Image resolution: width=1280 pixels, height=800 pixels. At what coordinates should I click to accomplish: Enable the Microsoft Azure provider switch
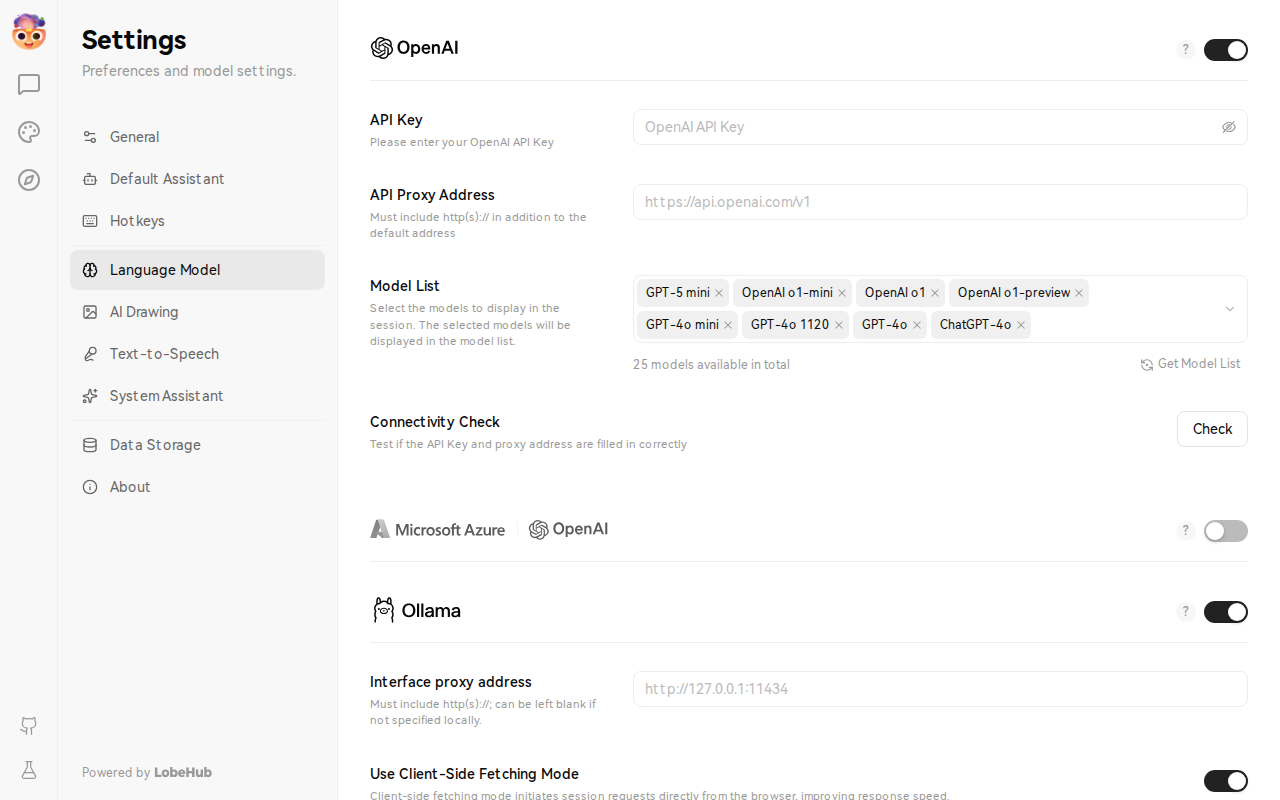1226,531
